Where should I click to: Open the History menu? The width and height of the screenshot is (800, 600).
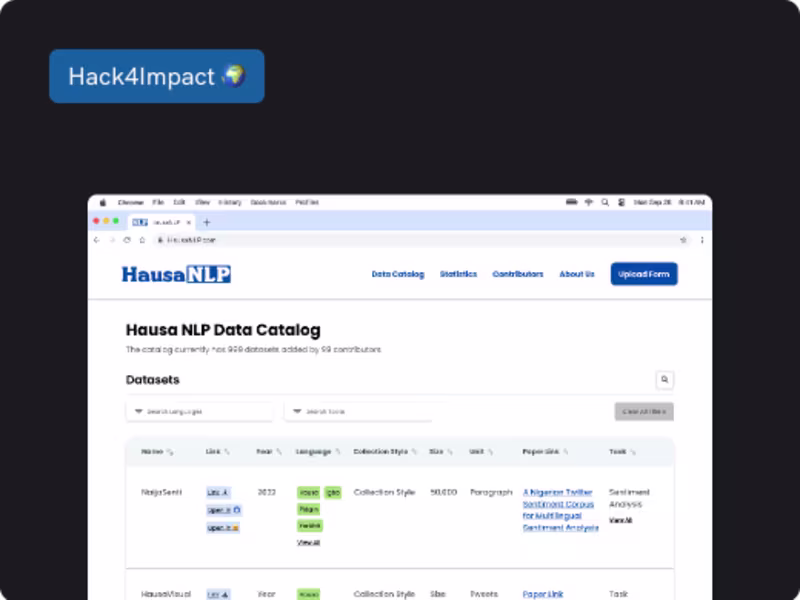[230, 203]
